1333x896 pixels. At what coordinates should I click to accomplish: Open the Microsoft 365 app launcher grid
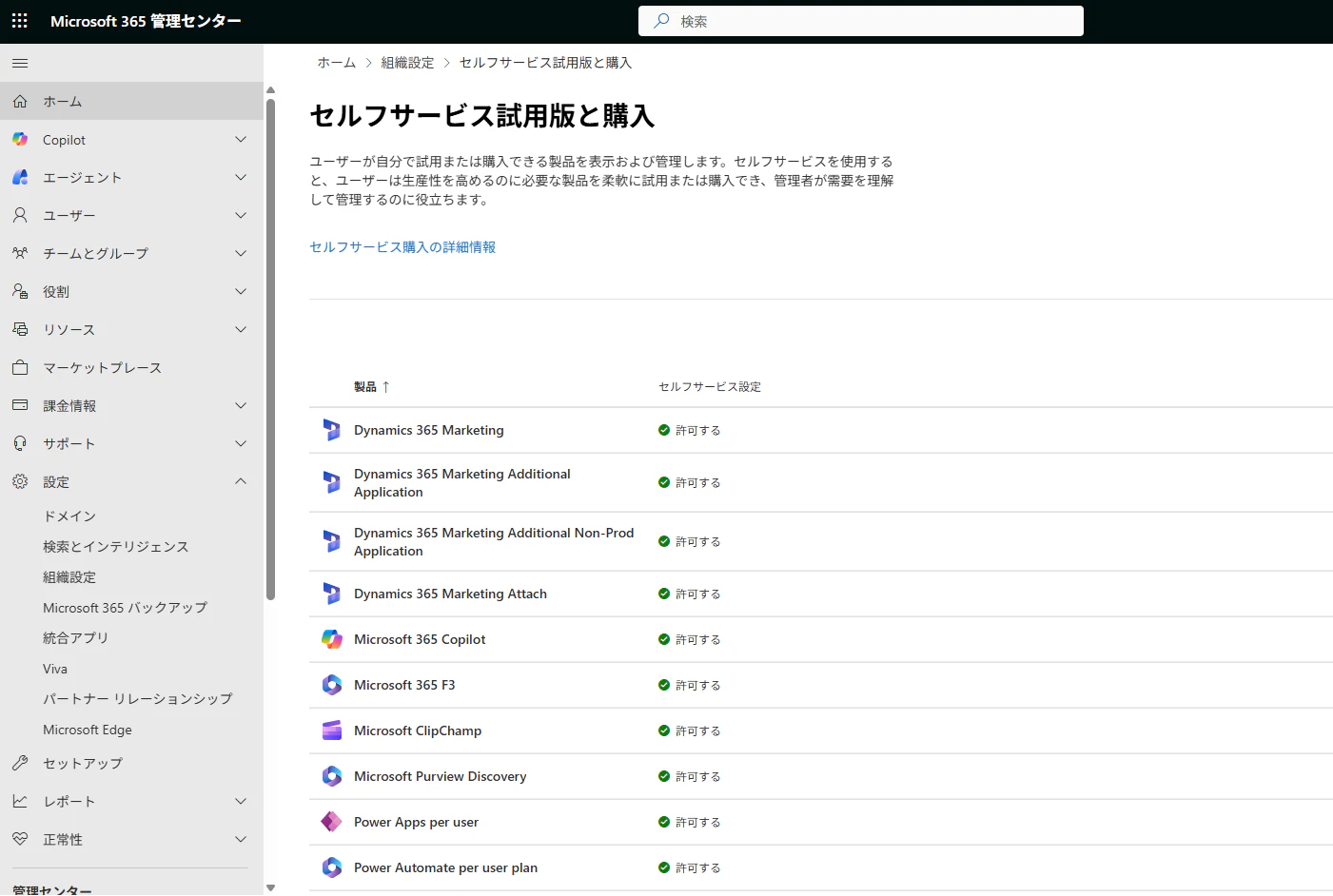[x=19, y=20]
